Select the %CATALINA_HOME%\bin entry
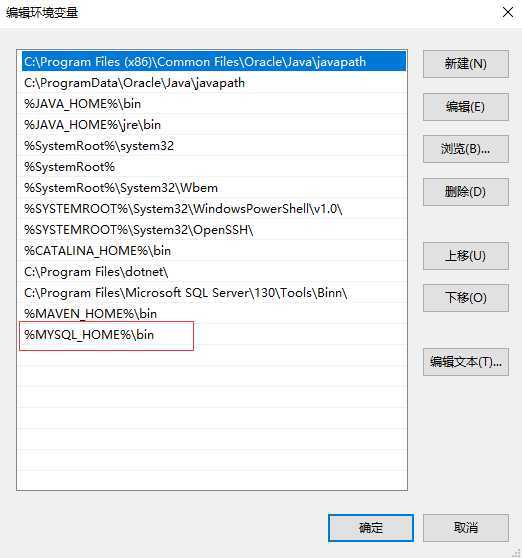This screenshot has width=522, height=558. click(213, 251)
